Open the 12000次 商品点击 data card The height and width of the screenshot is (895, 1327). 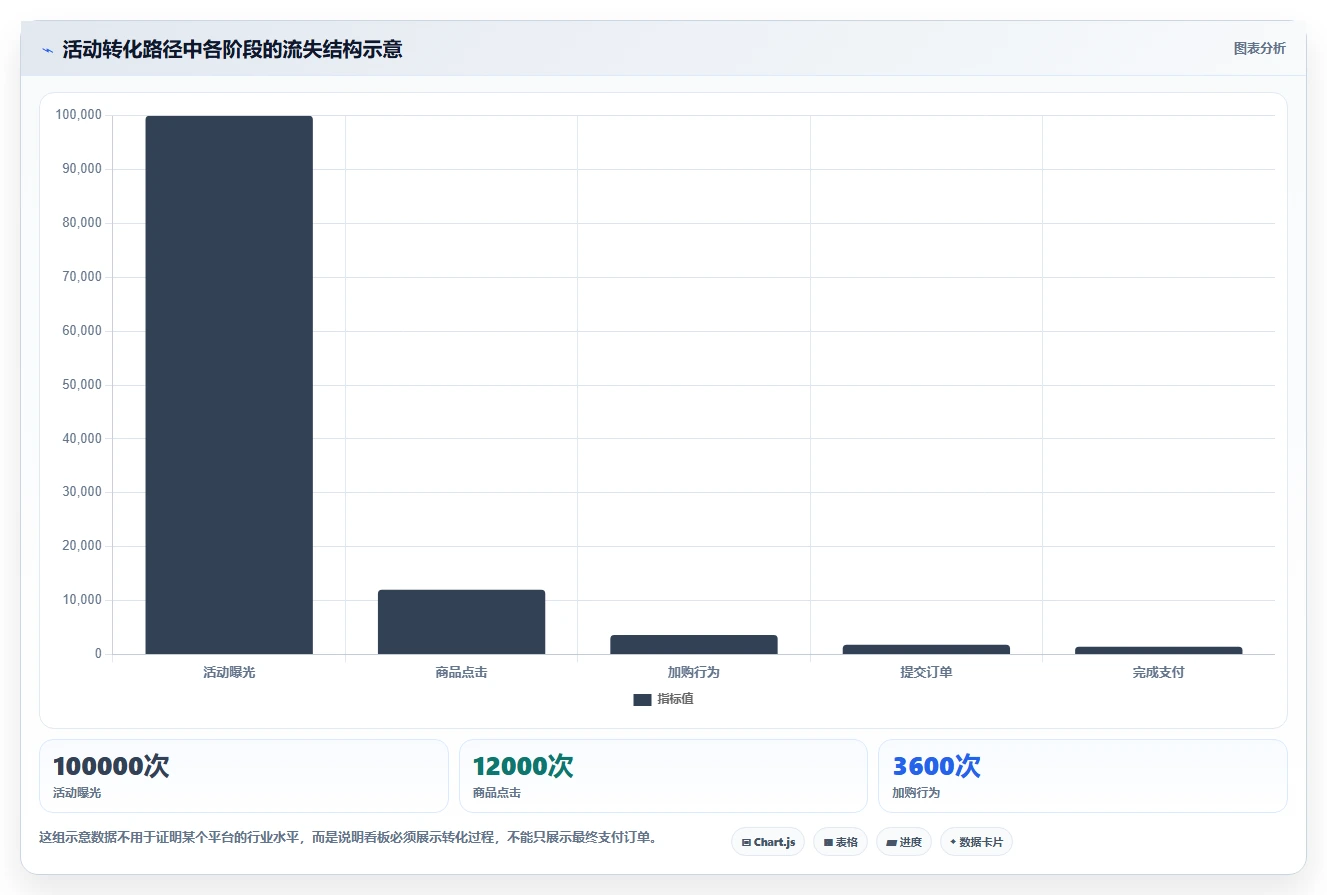(663, 776)
